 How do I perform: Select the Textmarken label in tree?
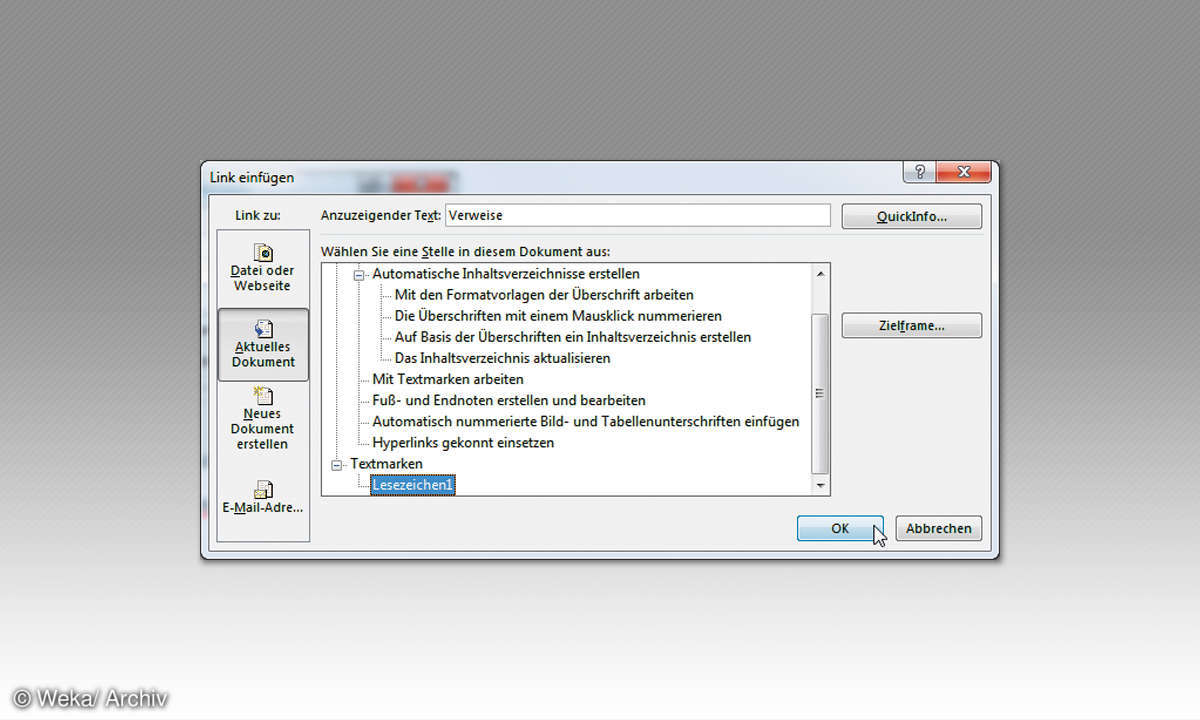tap(386, 464)
